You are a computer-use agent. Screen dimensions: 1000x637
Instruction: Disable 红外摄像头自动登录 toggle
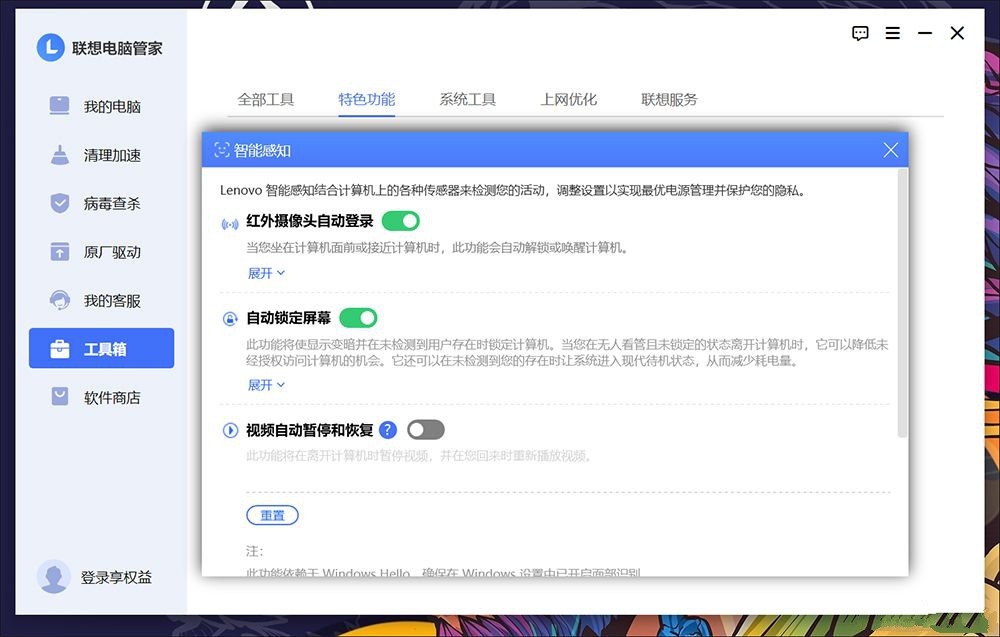pyautogui.click(x=401, y=221)
